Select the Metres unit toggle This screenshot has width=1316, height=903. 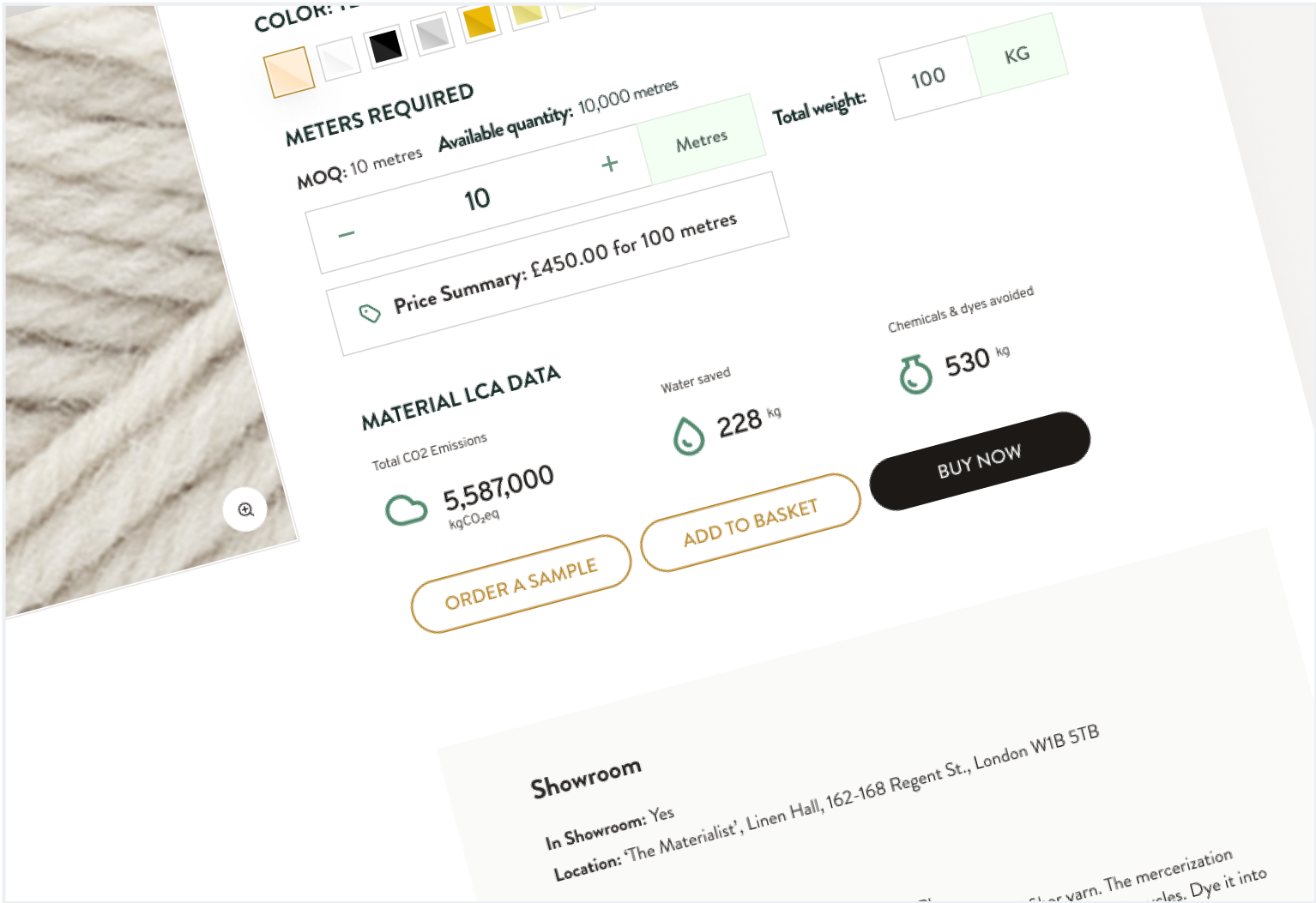(x=702, y=140)
